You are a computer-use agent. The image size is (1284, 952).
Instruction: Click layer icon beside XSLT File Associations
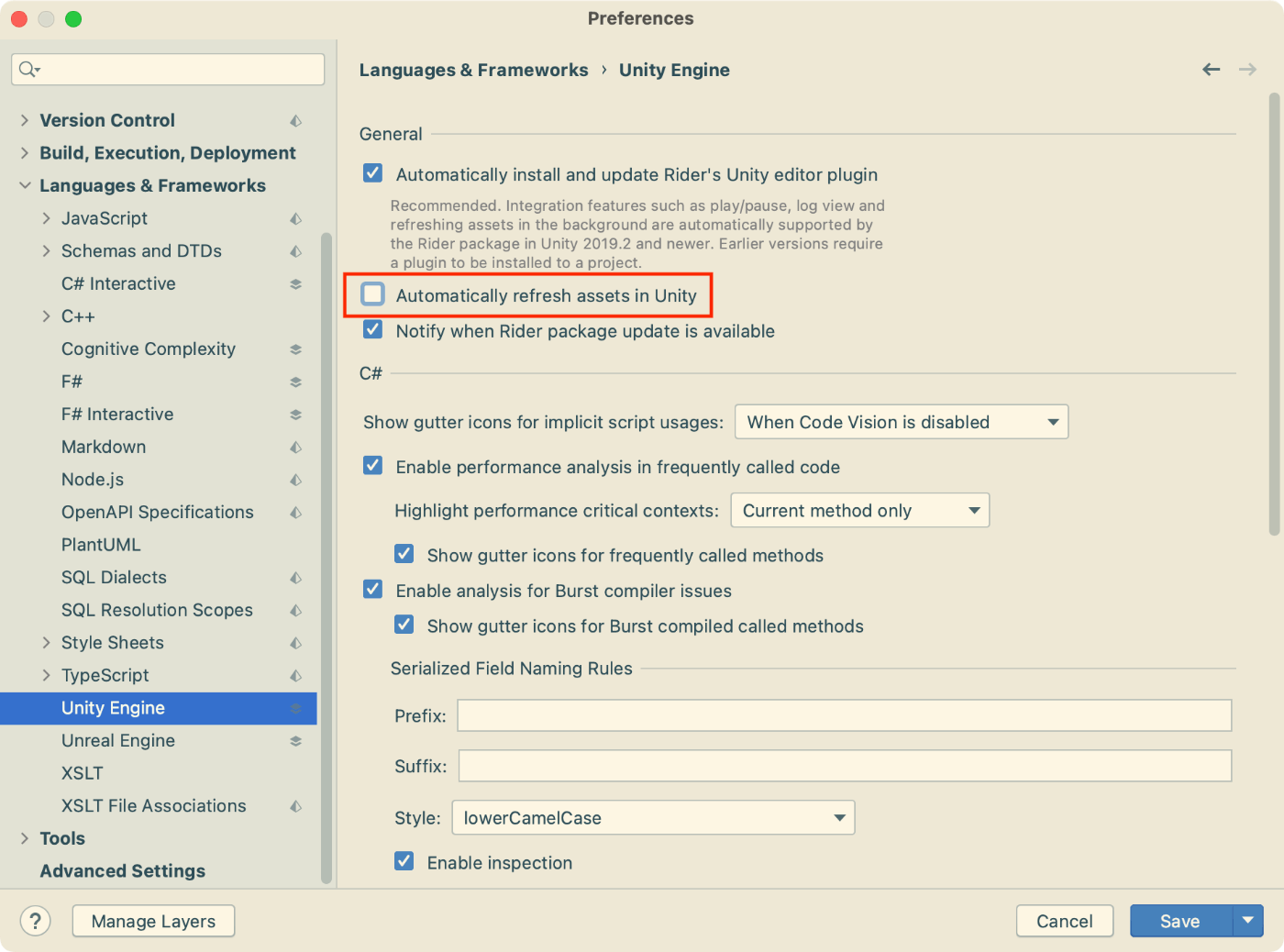[295, 806]
